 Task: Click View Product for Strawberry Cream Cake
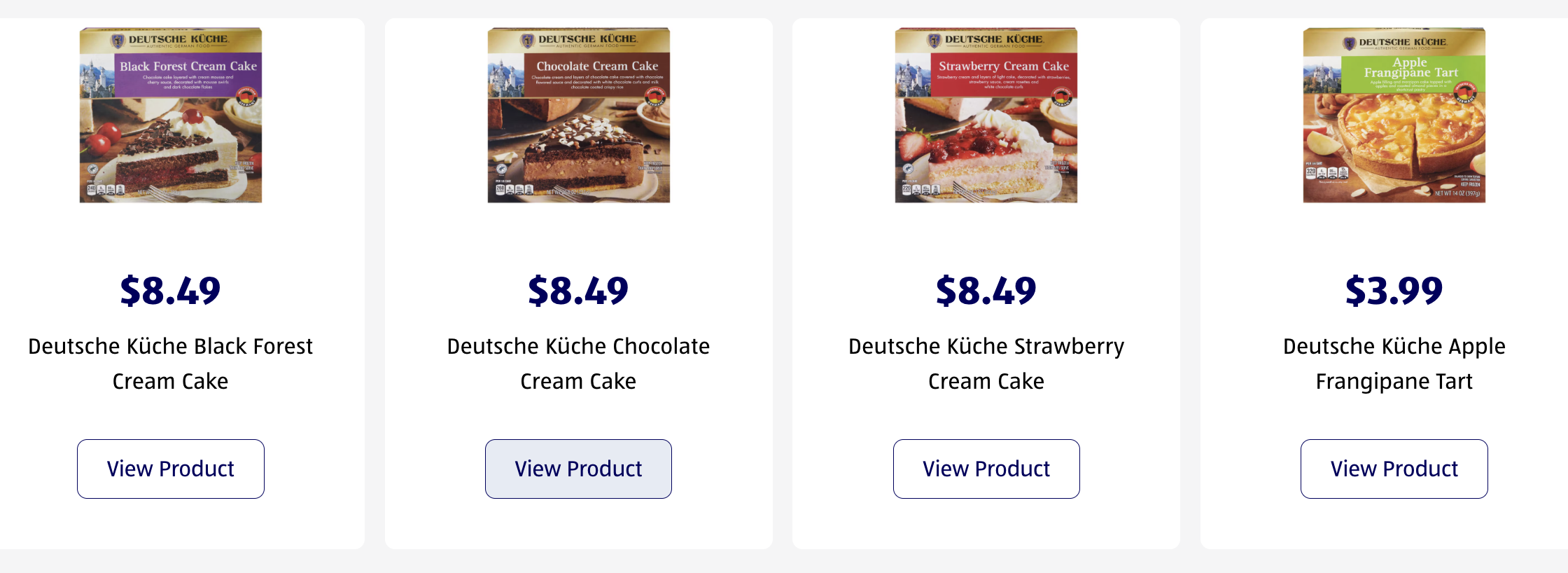[986, 469]
